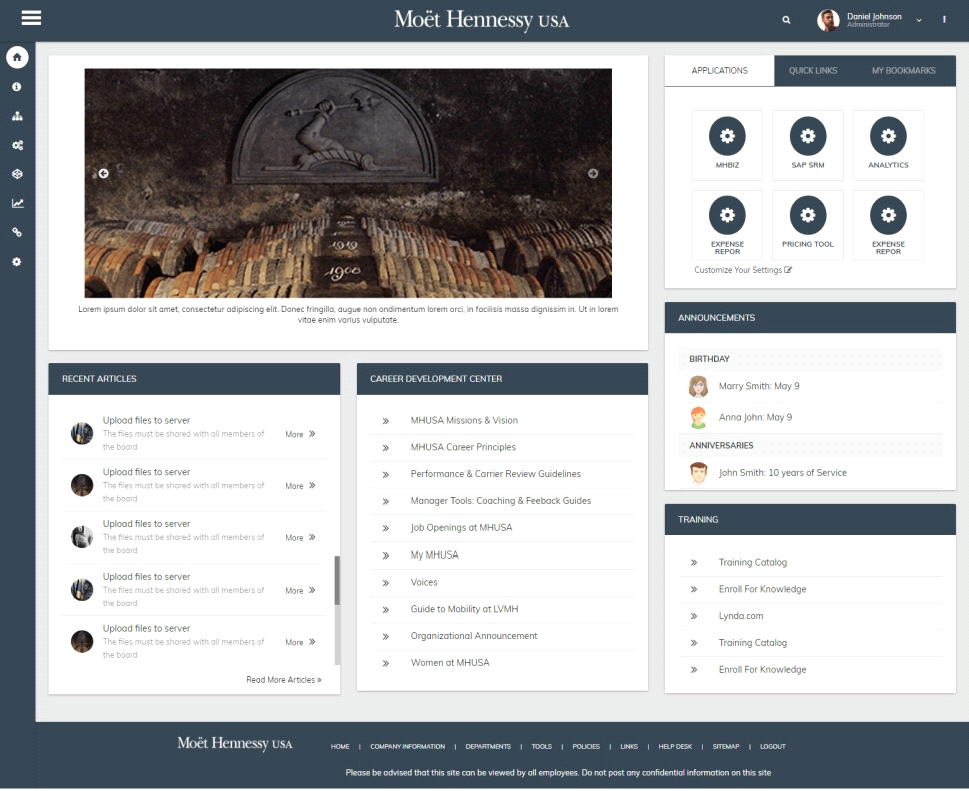The image size is (969, 791).
Task: Open Manager Tools: Coaching & Feeback Guides
Action: (501, 501)
